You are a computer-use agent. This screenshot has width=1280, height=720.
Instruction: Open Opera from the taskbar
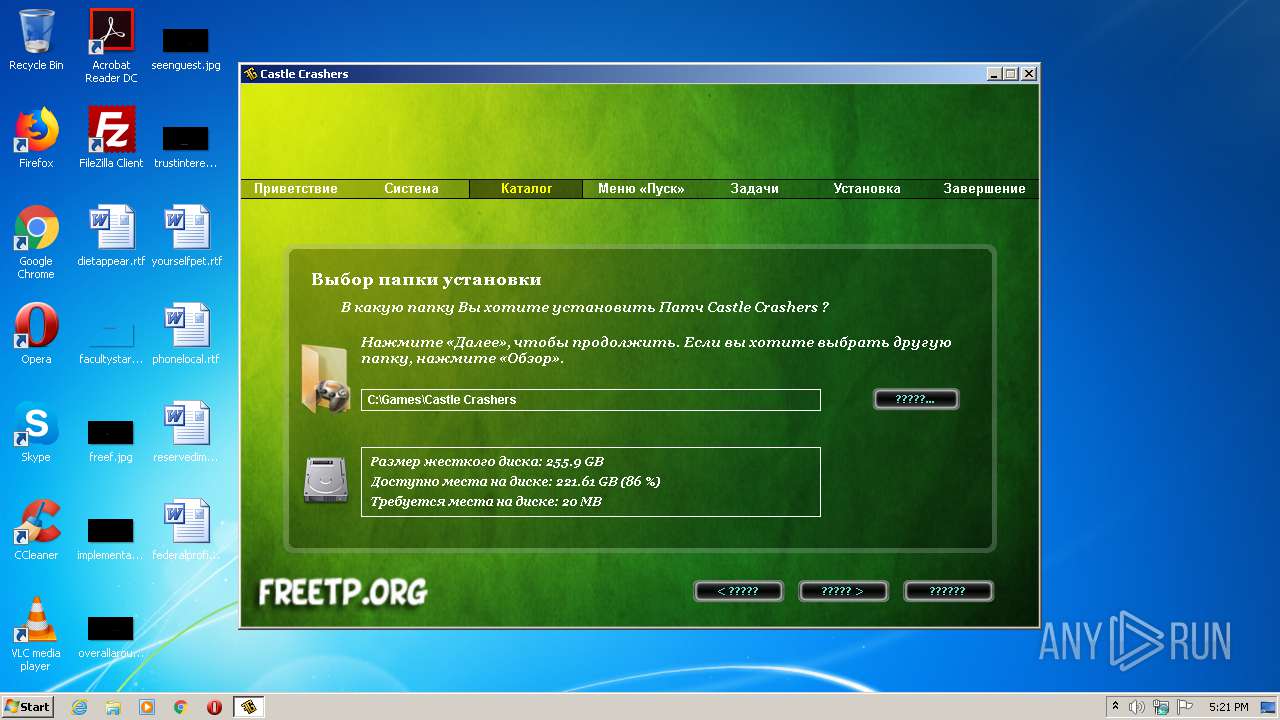click(x=214, y=707)
